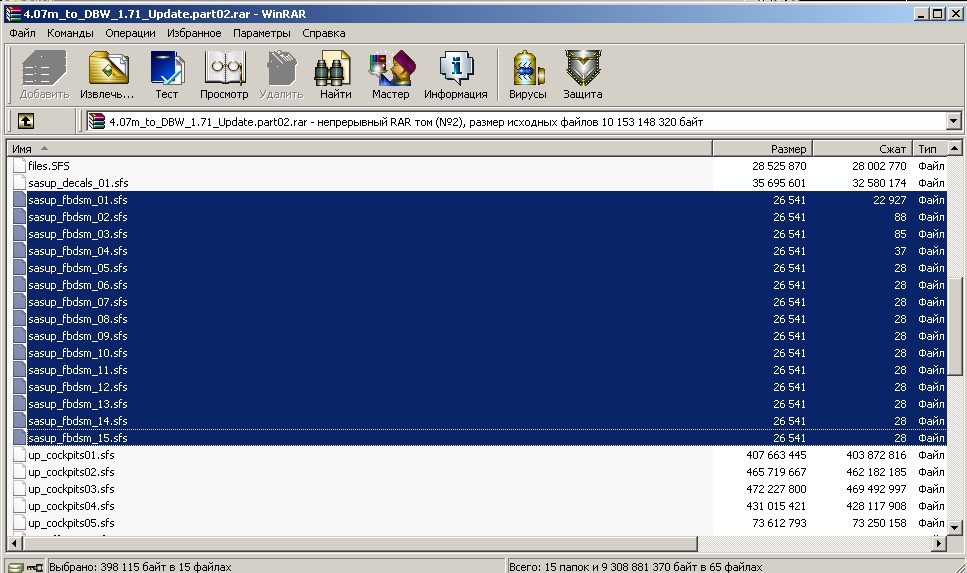Screen dimensions: 967x573
Task: Click the horizontal scrollbar left arrow
Action: click(15, 543)
